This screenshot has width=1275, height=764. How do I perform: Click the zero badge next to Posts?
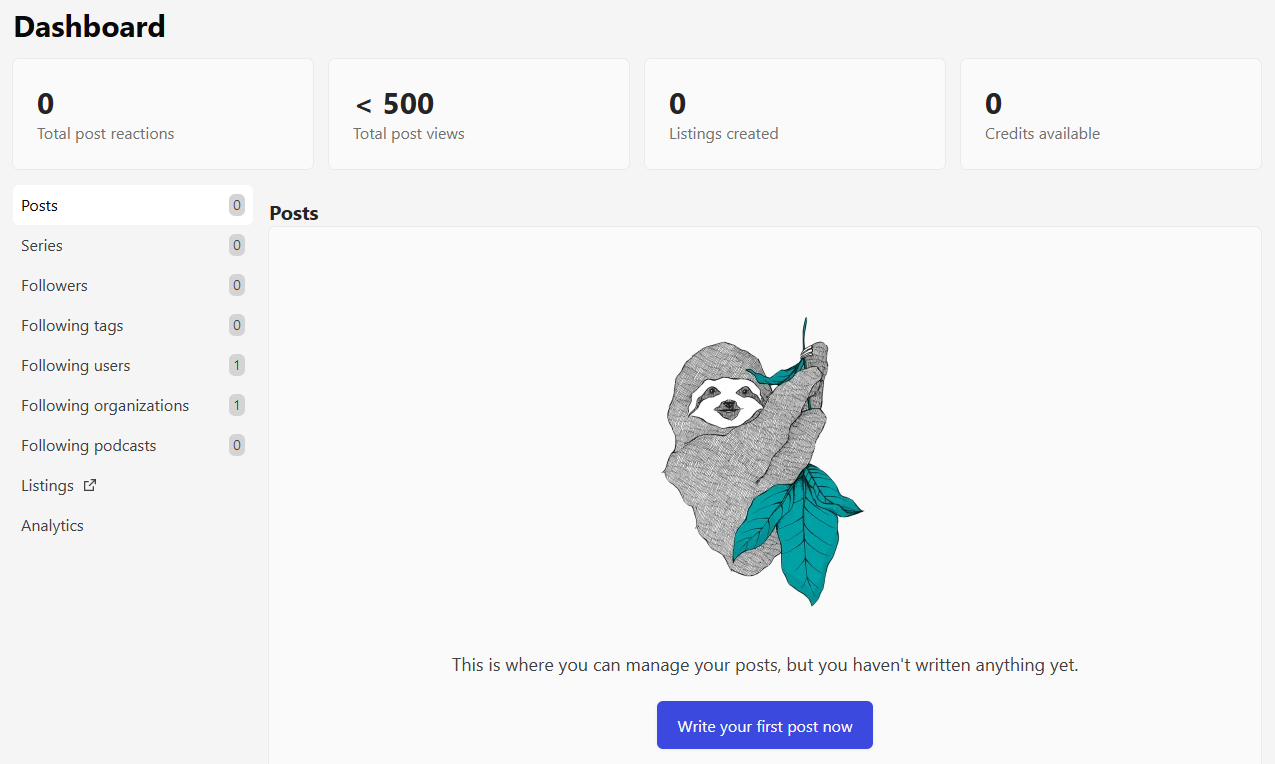coord(236,205)
